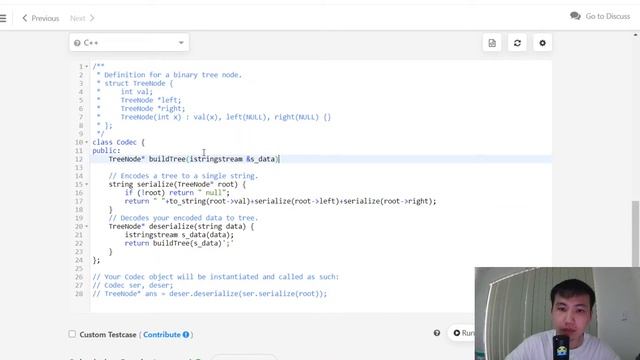Click the 'istringstream s_data(data);' line
The height and width of the screenshot is (360, 640).
(x=179, y=235)
